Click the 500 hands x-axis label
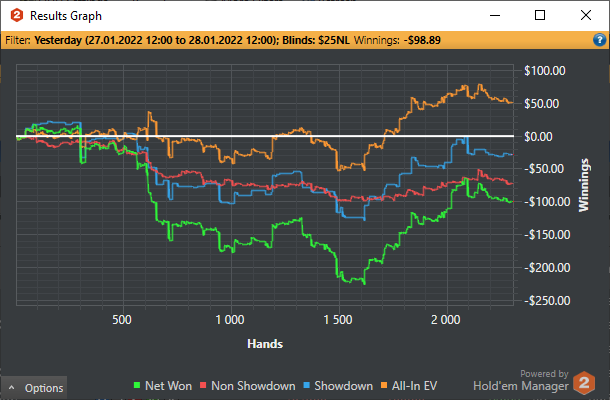This screenshot has width=610, height=400. point(122,320)
